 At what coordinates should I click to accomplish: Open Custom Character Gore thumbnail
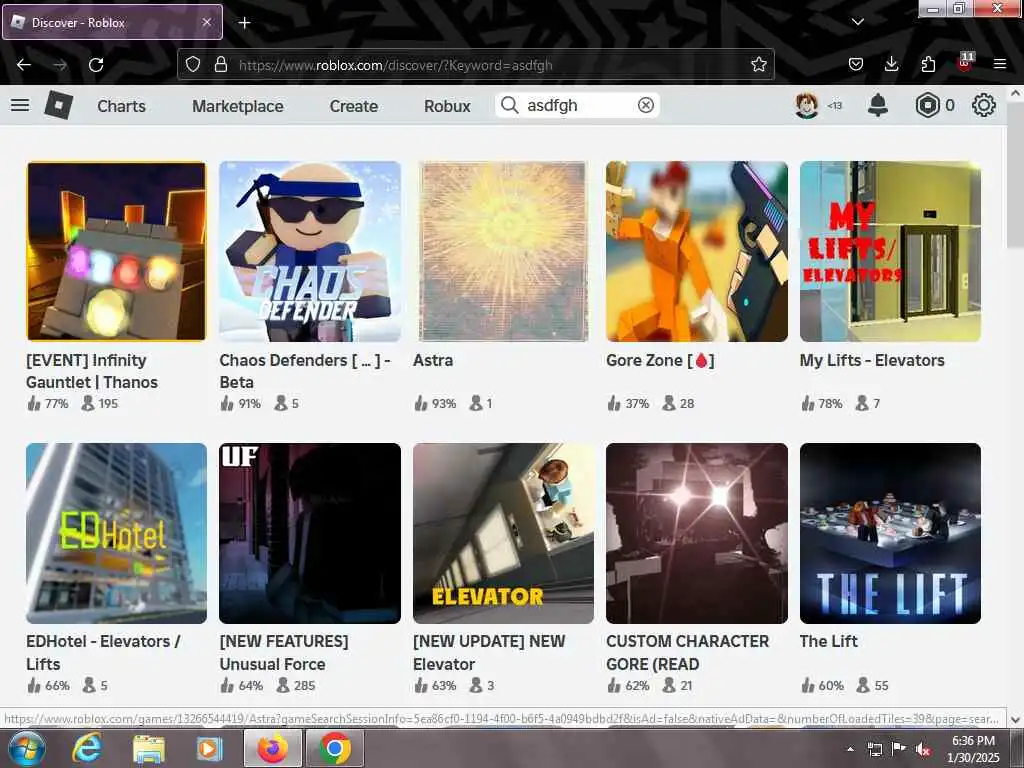pyautogui.click(x=697, y=534)
